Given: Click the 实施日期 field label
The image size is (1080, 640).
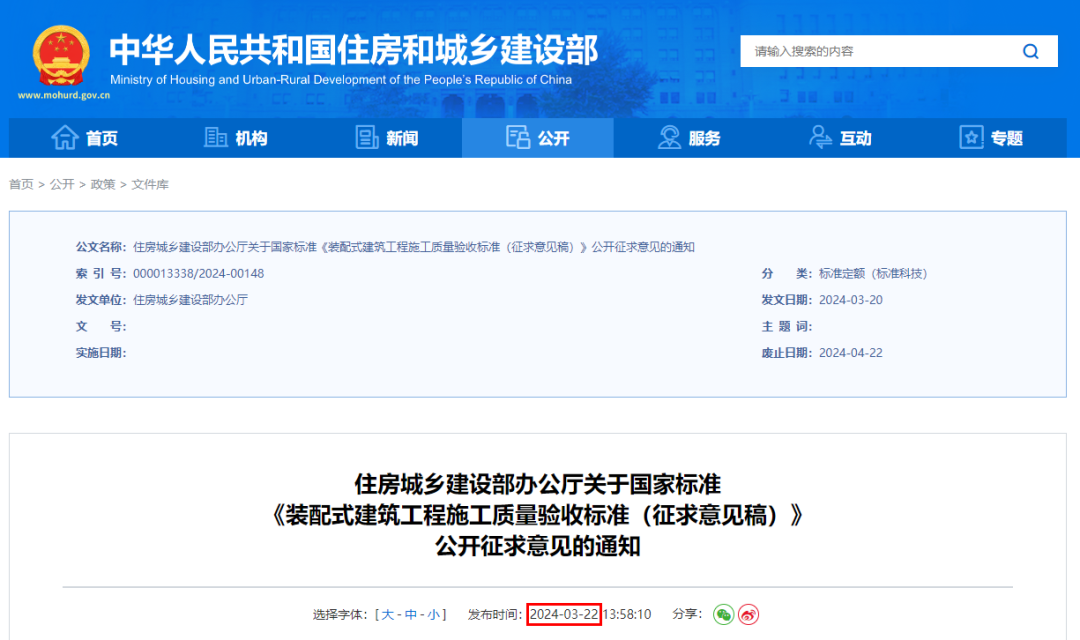Looking at the screenshot, I should pyautogui.click(x=101, y=353).
